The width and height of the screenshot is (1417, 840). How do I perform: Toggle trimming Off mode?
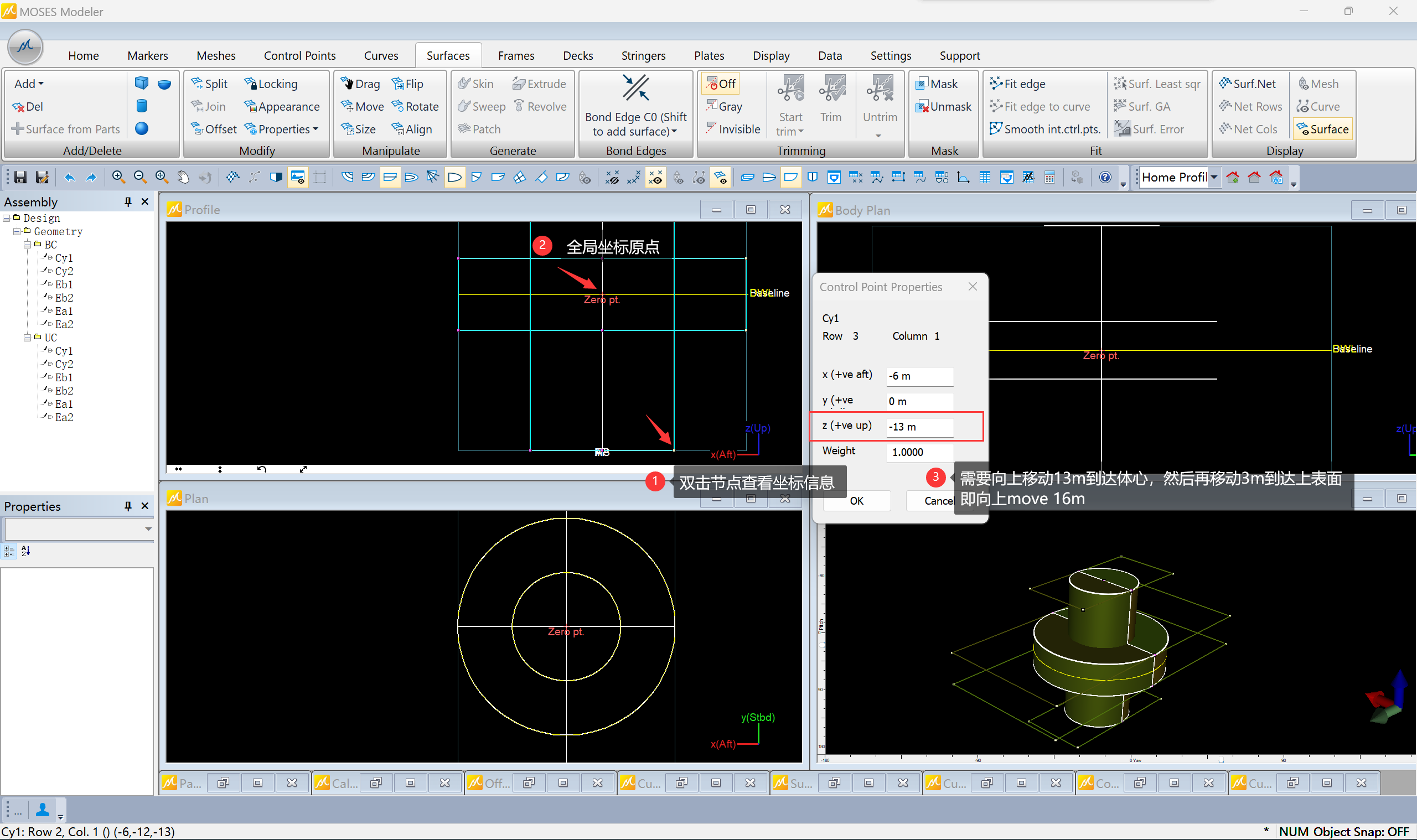[720, 84]
